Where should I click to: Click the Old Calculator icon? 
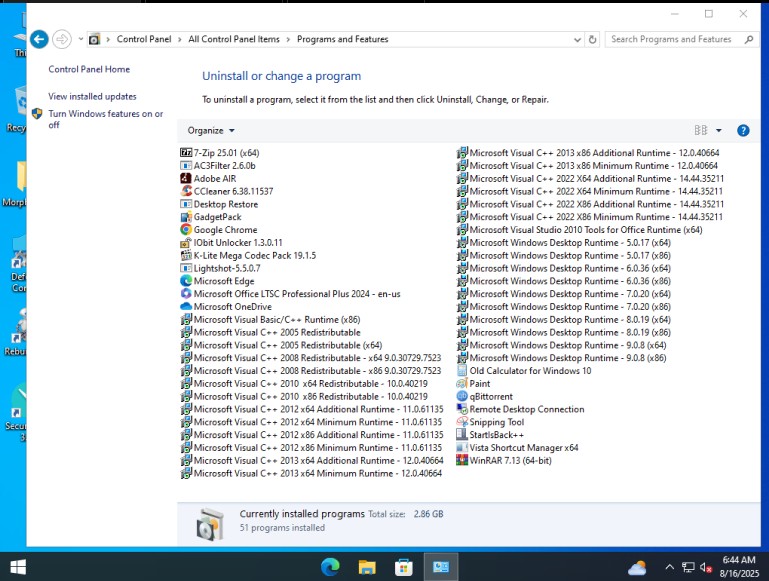click(462, 371)
